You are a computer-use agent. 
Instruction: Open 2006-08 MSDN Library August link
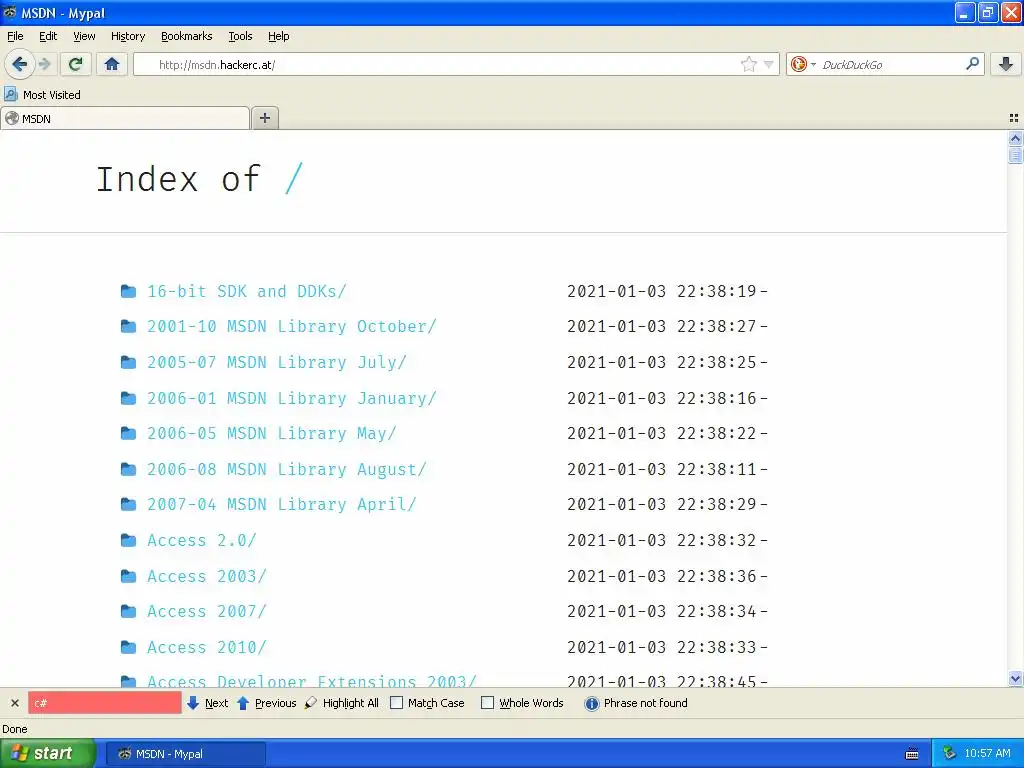(287, 469)
